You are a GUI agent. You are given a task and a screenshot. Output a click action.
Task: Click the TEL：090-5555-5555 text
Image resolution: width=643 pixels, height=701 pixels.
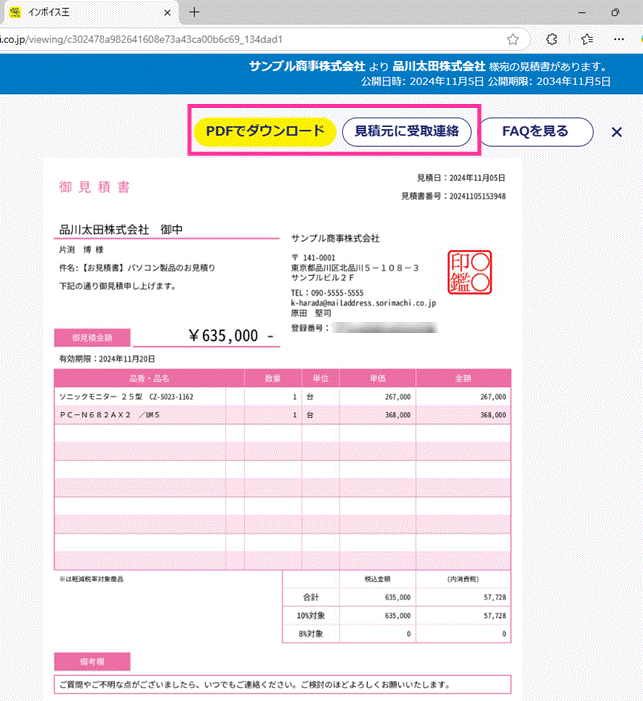tap(327, 293)
